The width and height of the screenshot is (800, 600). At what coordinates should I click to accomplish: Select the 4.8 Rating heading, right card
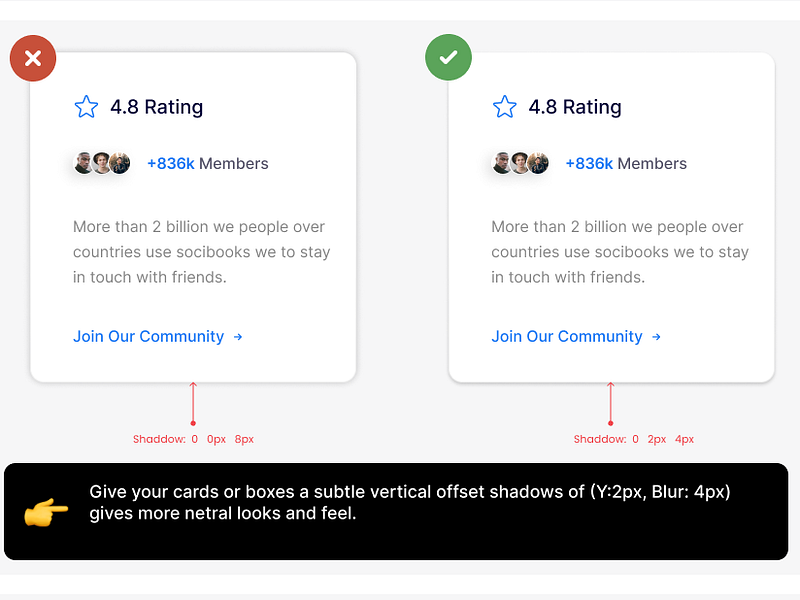tap(575, 107)
